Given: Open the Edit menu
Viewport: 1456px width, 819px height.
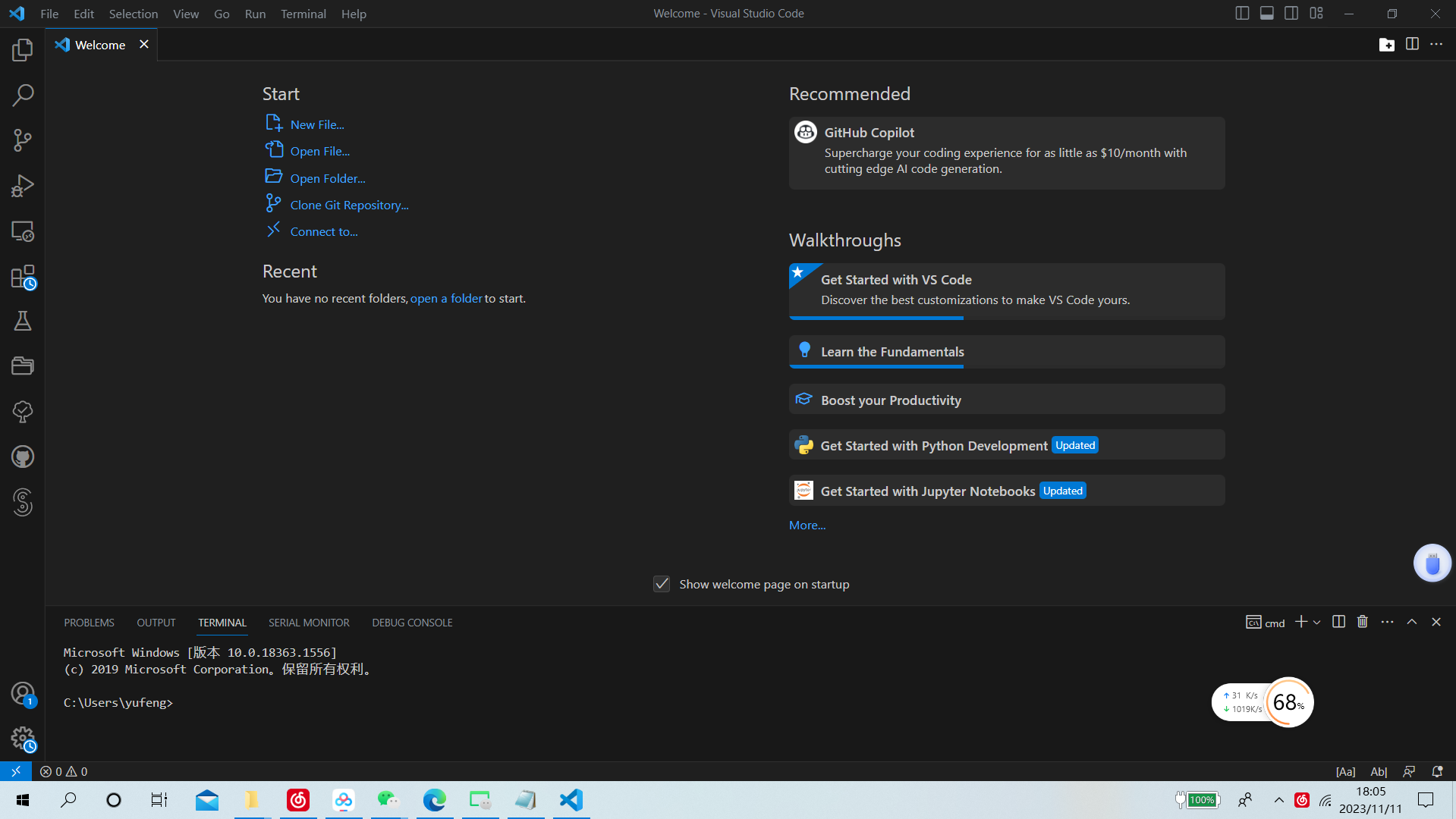Looking at the screenshot, I should pyautogui.click(x=83, y=14).
